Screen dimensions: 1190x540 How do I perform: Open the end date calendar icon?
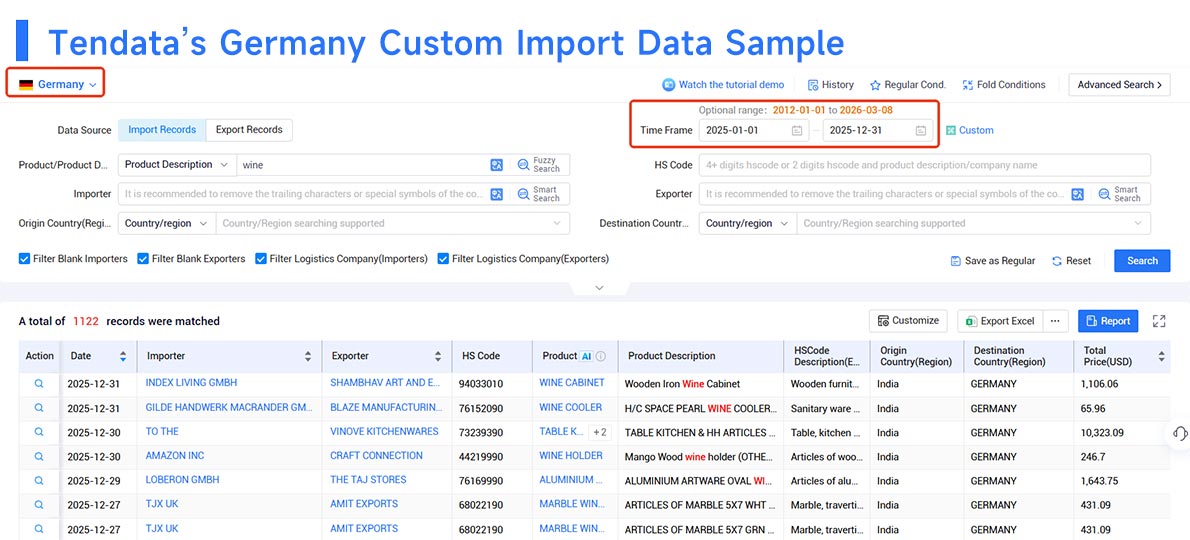point(921,130)
